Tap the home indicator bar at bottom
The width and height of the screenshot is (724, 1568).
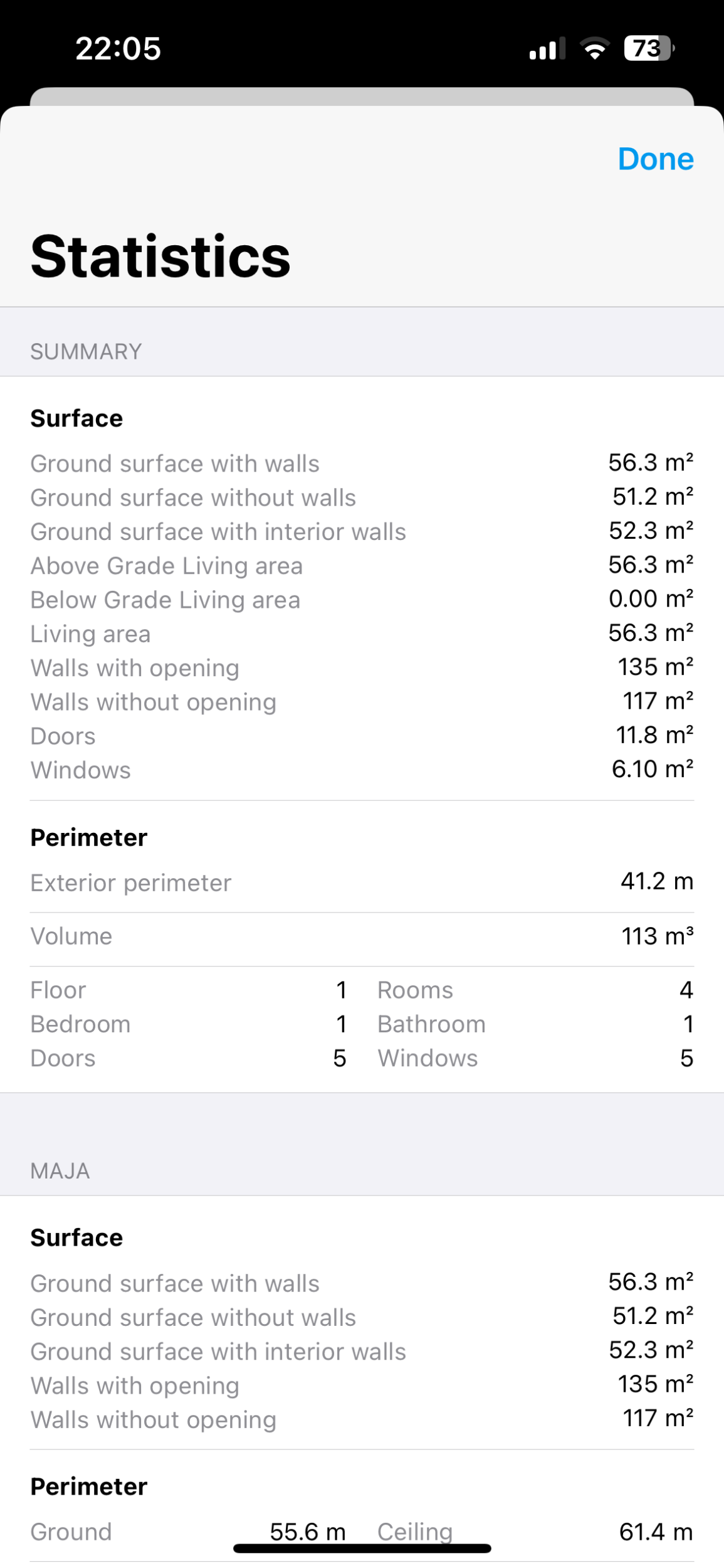pos(362,1549)
